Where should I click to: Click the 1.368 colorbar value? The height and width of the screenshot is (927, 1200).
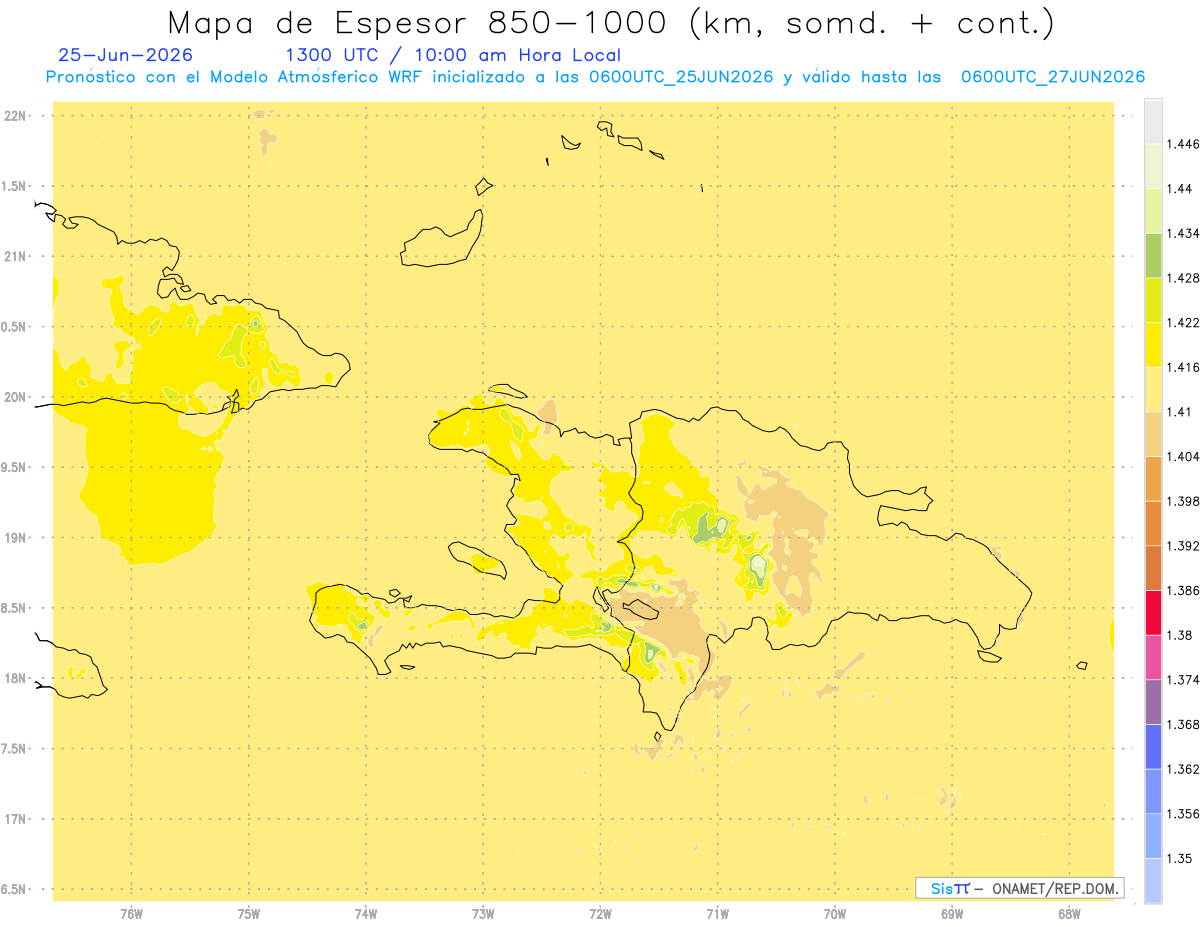click(1184, 724)
